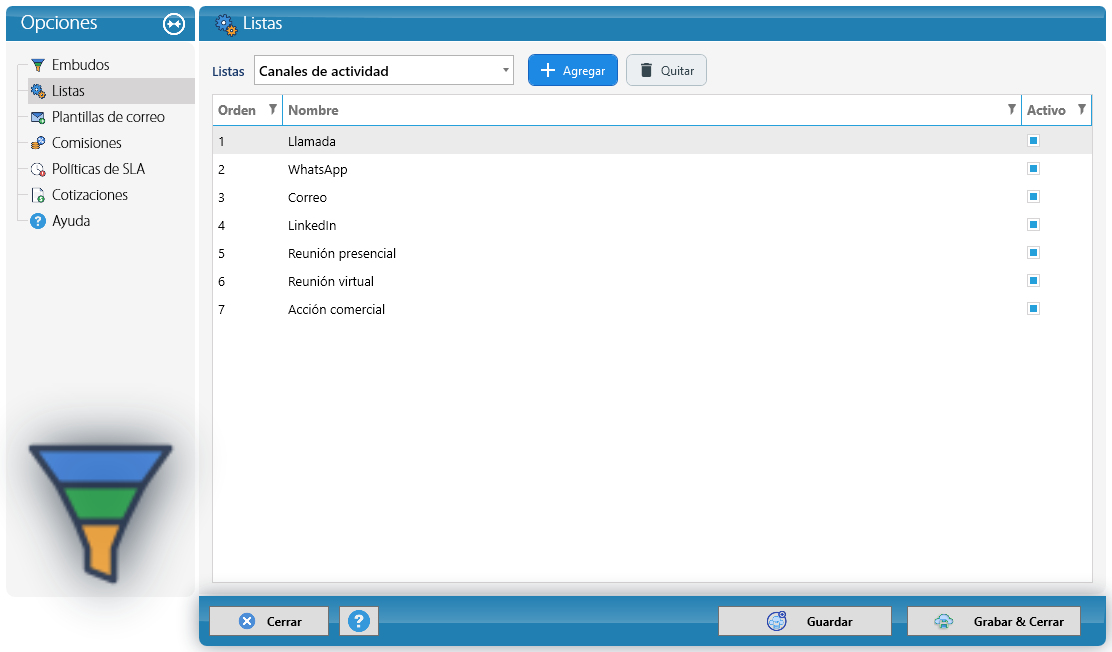1112x652 pixels.
Task: Select the Correo row name
Action: click(x=307, y=197)
